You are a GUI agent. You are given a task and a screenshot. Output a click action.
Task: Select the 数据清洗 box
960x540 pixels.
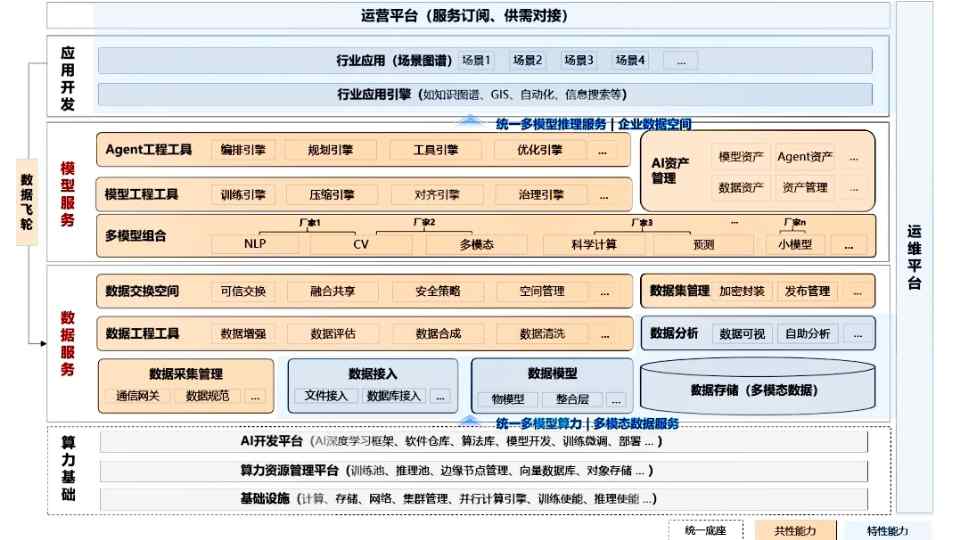click(545, 334)
